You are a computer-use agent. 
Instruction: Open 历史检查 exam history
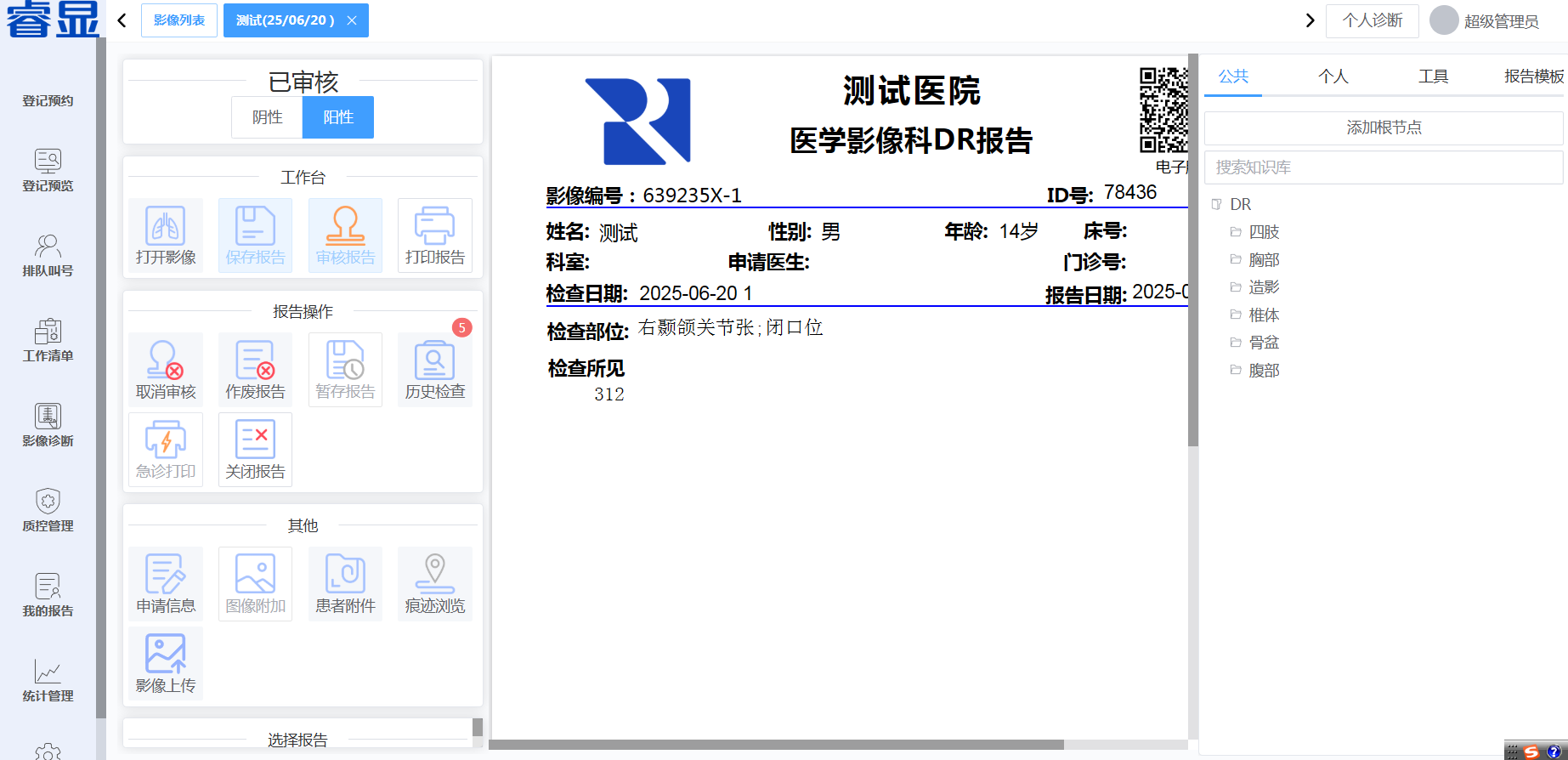434,369
